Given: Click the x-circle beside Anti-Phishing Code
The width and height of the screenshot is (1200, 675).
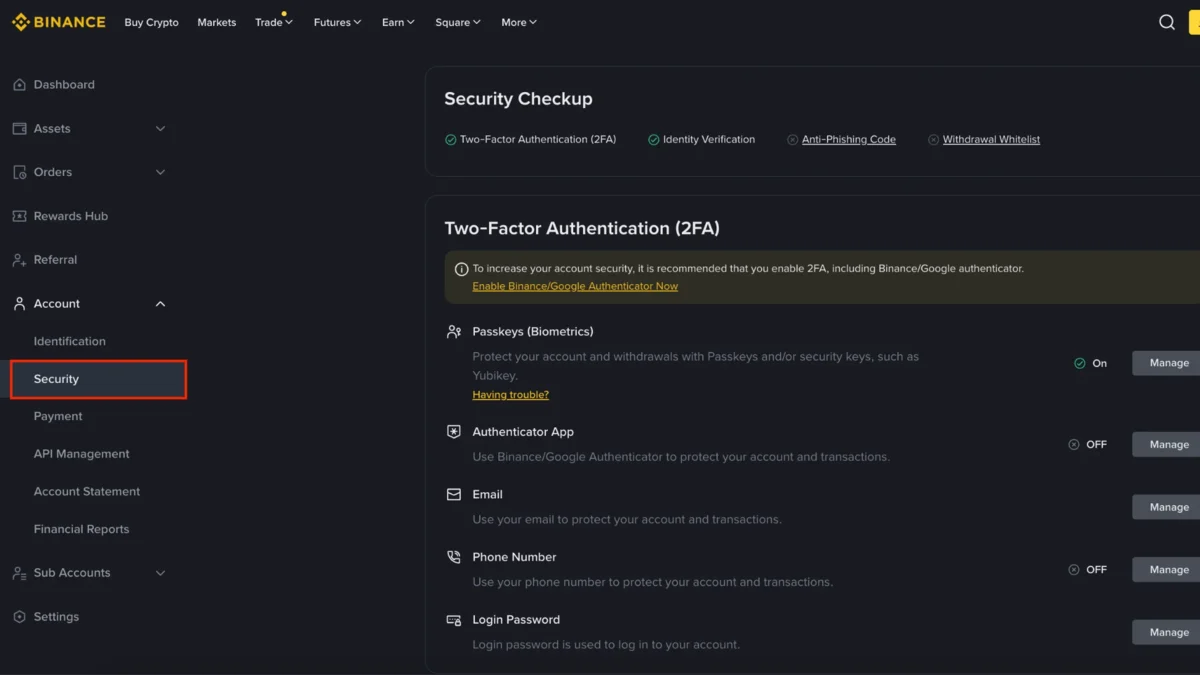Looking at the screenshot, I should point(792,140).
